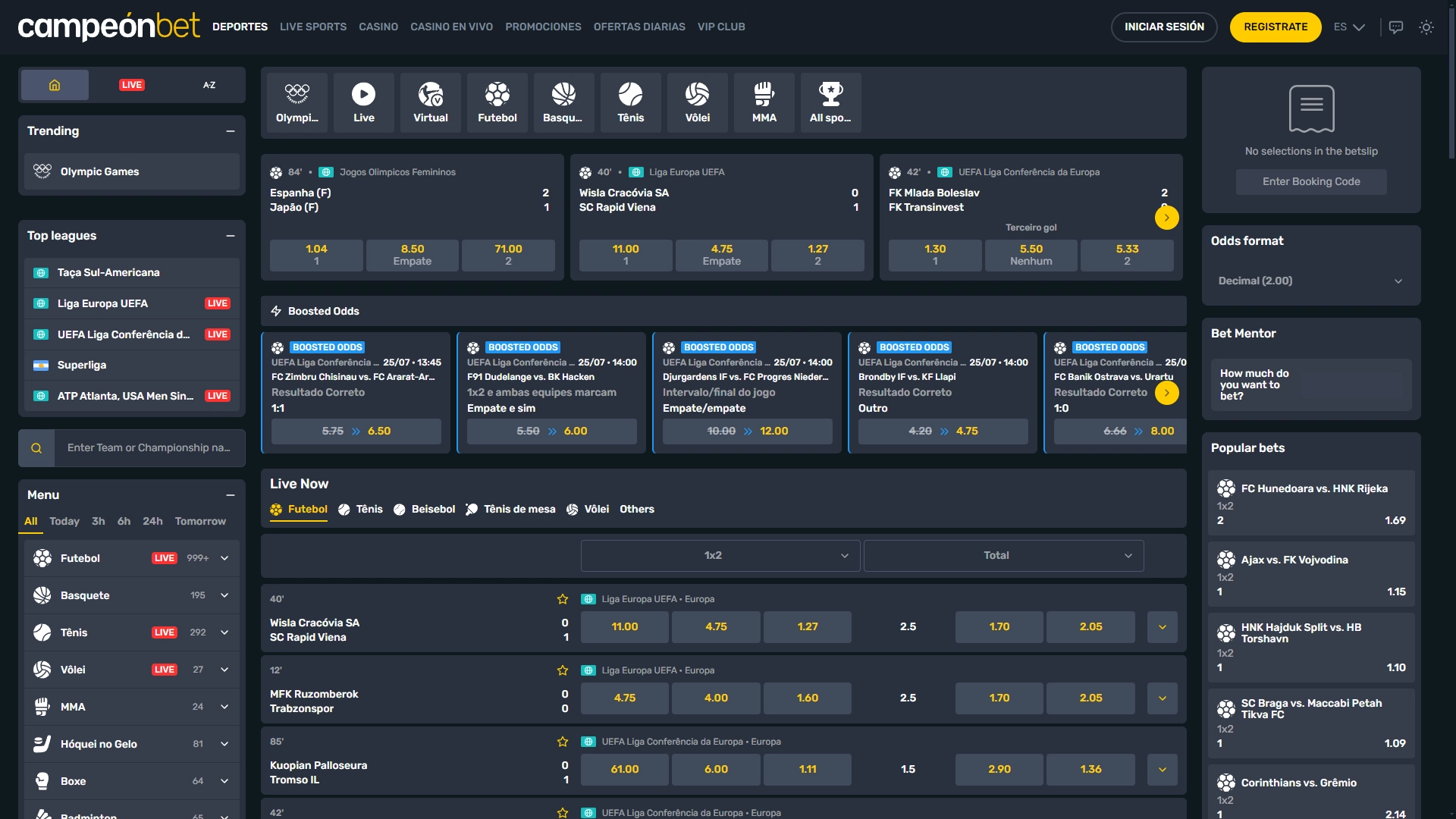Expand more markets for Kuopian Palloseura match

[x=1162, y=770]
